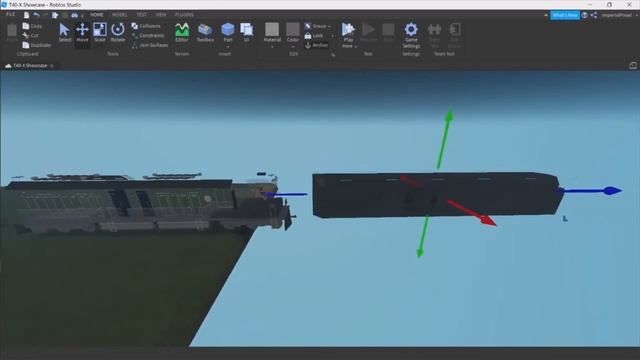The width and height of the screenshot is (640, 360).
Task: Select the Move tool
Action: click(x=82, y=33)
